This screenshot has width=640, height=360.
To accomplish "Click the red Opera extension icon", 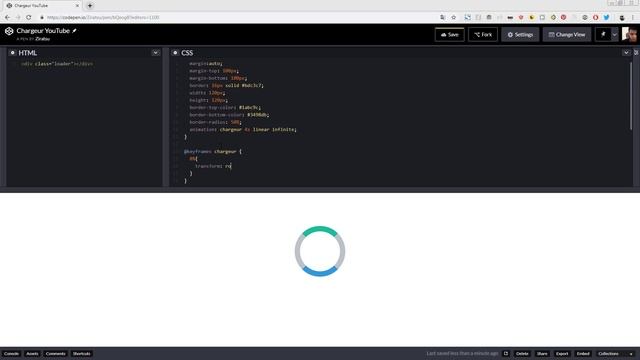I will pos(596,18).
